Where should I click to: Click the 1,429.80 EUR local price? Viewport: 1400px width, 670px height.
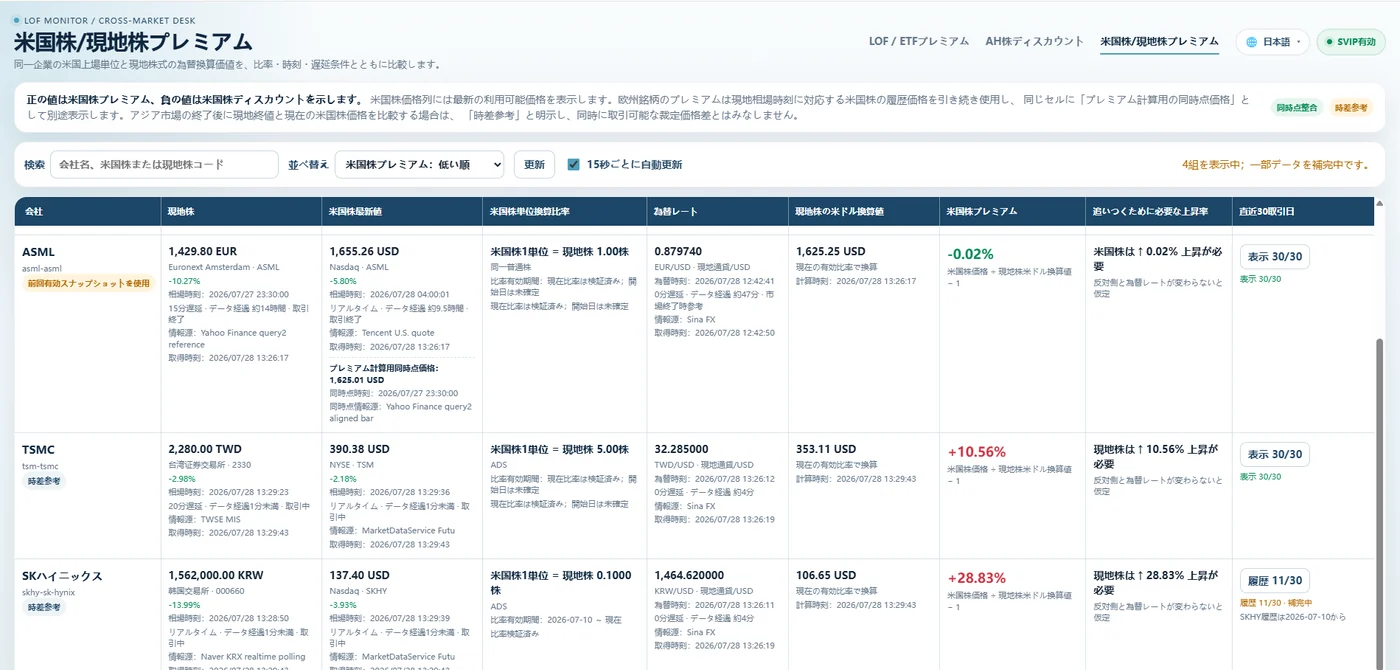click(204, 252)
